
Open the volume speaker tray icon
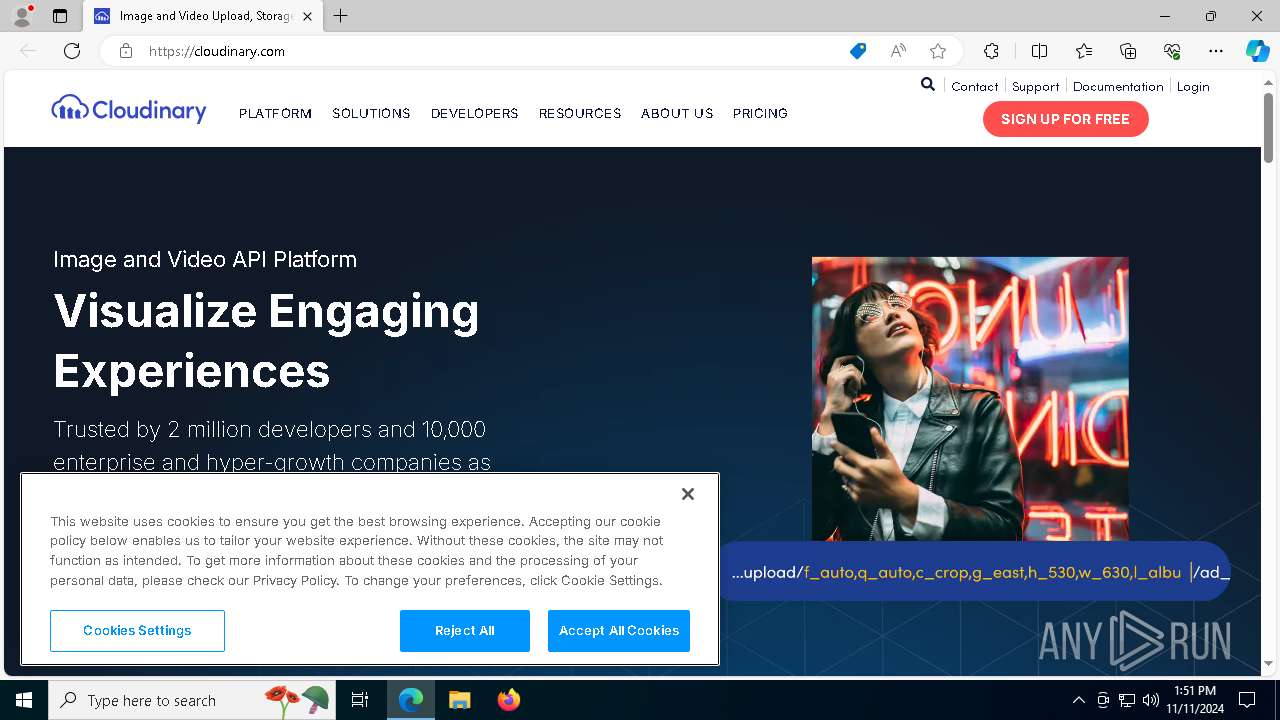click(1151, 700)
